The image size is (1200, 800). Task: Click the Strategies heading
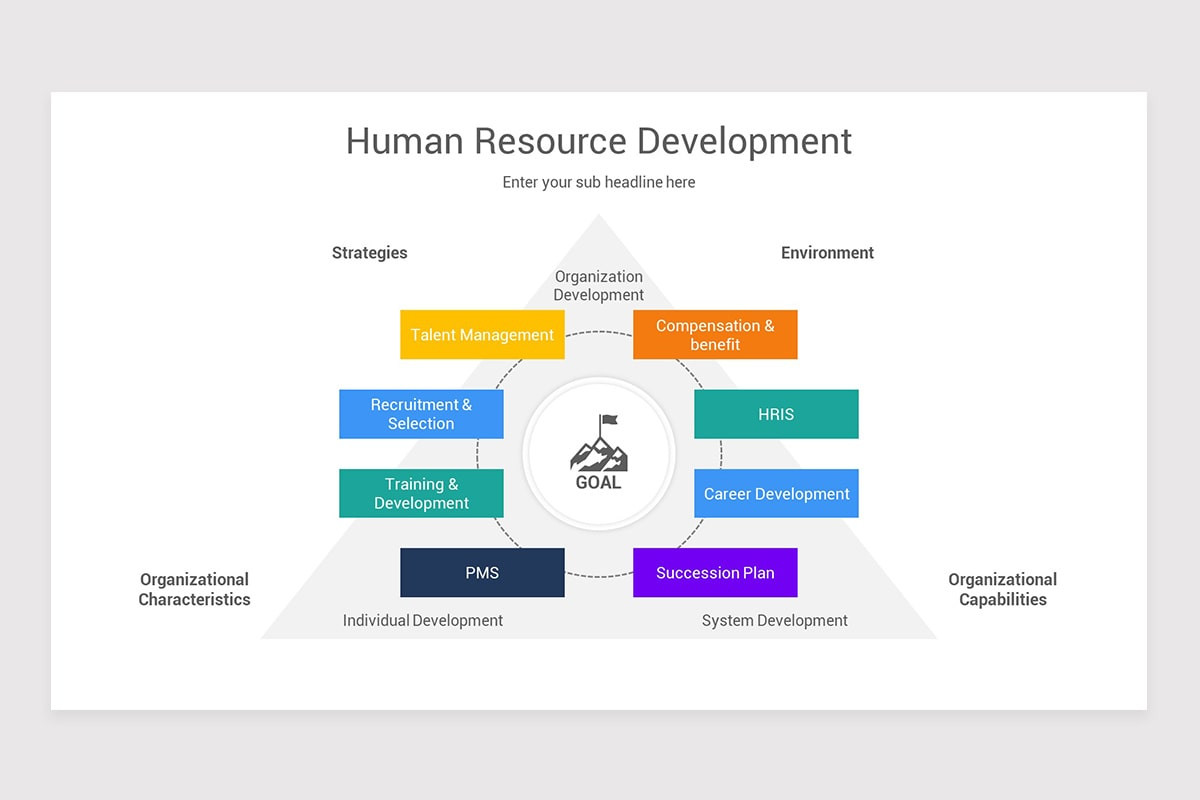[369, 252]
